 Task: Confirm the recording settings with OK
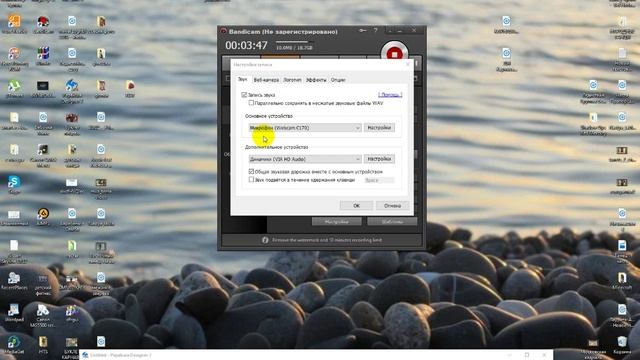tap(356, 205)
